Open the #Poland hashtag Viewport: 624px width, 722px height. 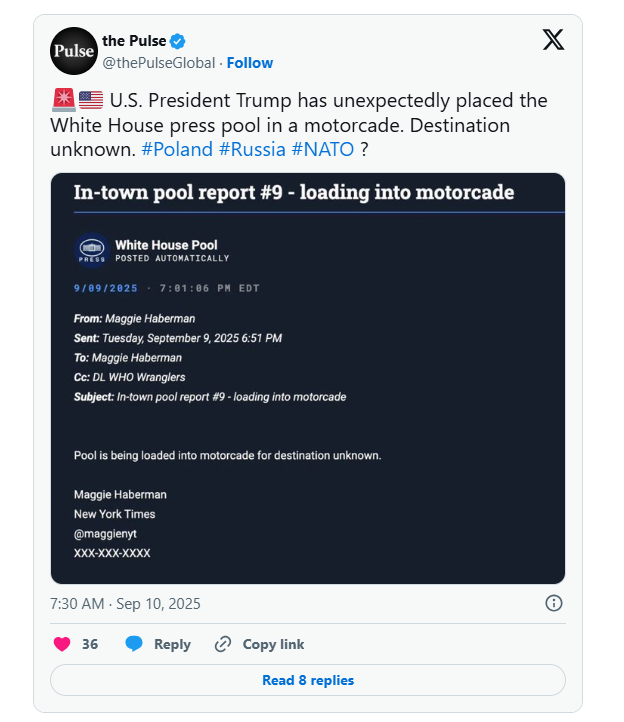point(176,149)
